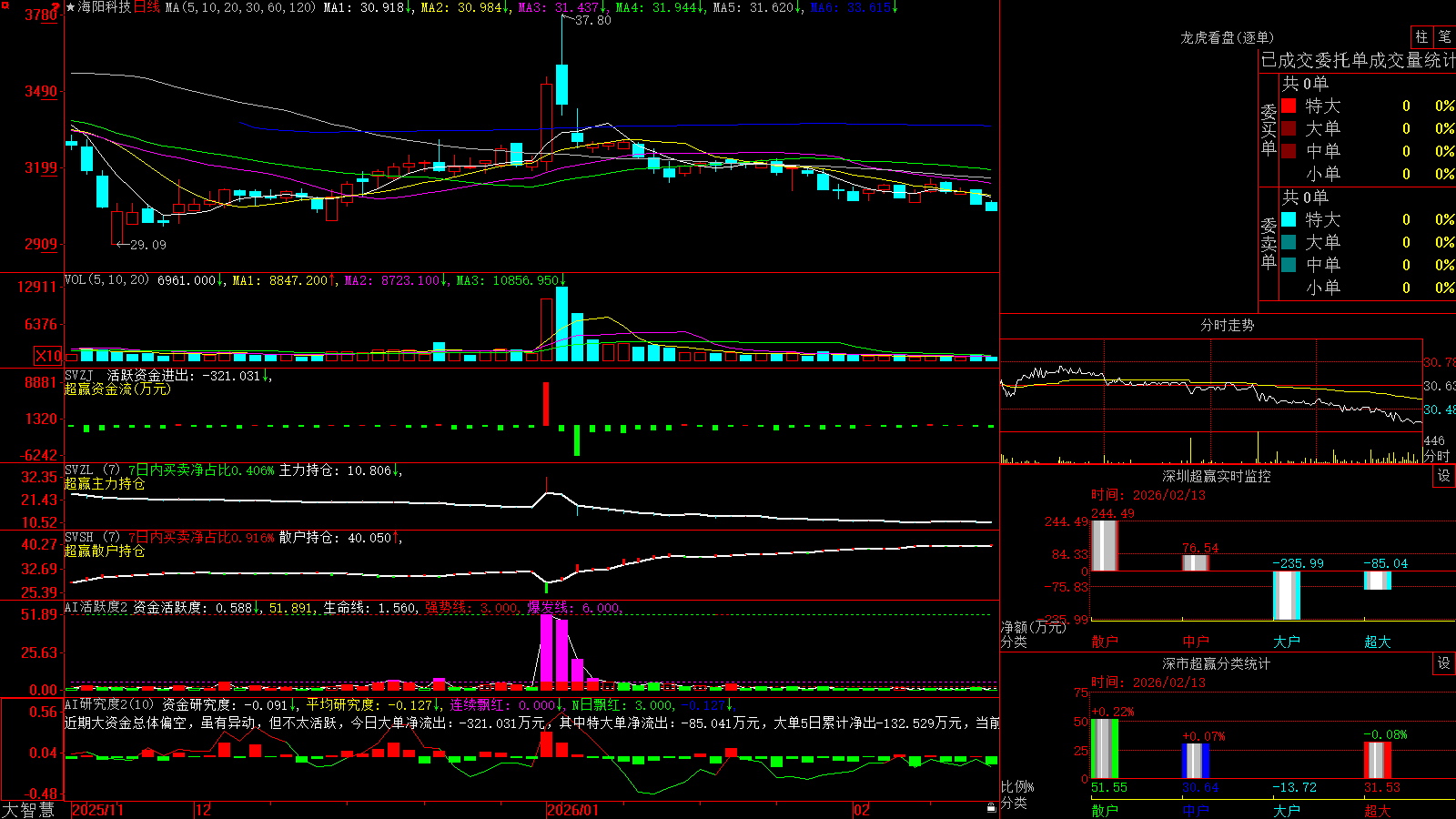Viewport: 1456px width, 819px height.
Task: Click the blue 中户 30.64 bar in 深市超赢分类统计
Action: point(1196,761)
